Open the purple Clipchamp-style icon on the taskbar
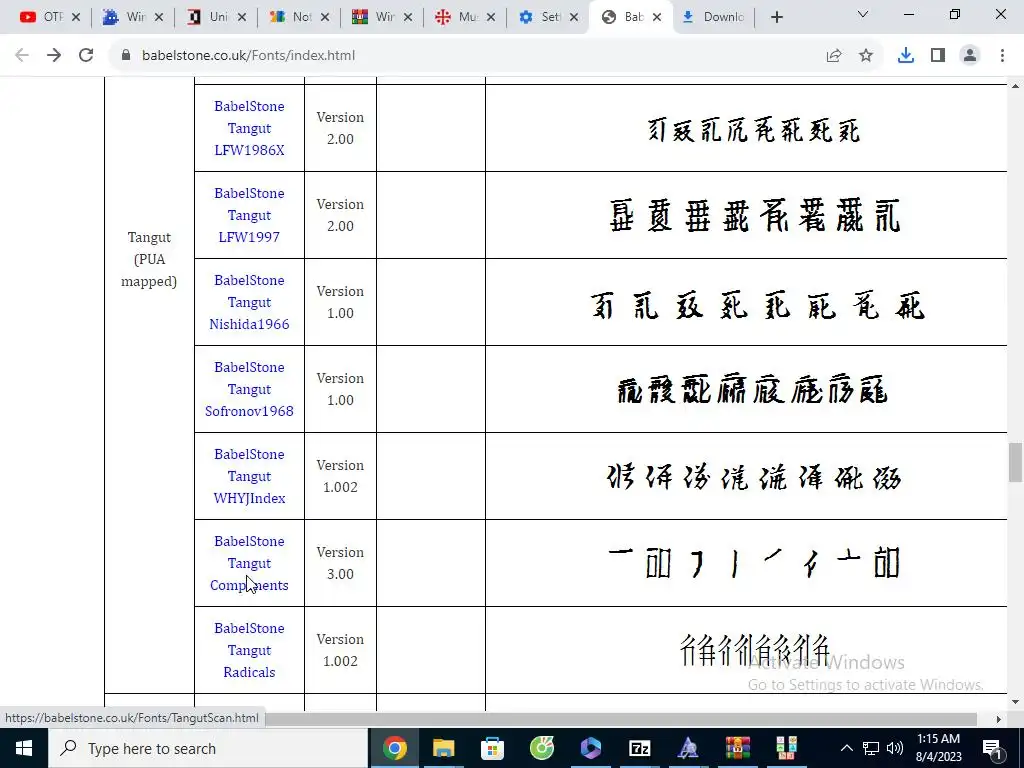Screen dimensions: 1024x768 [x=590, y=748]
